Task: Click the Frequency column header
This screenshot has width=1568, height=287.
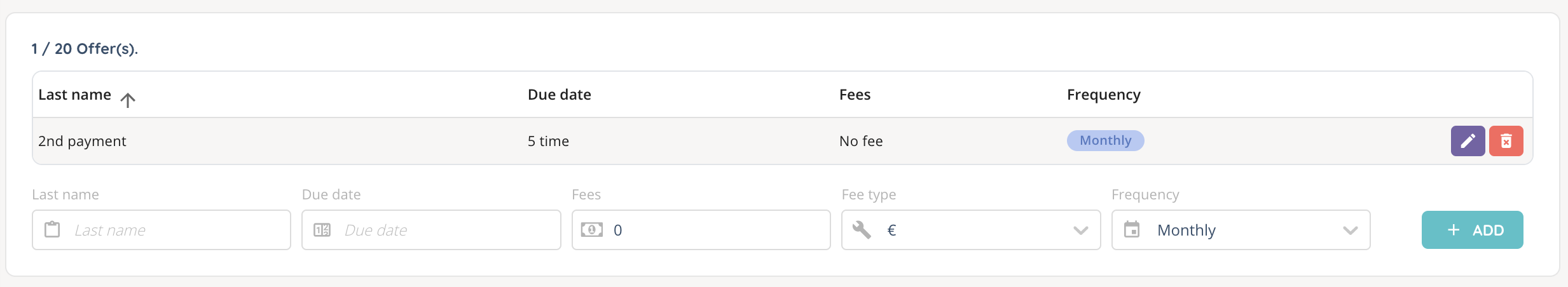Action: (x=1103, y=95)
